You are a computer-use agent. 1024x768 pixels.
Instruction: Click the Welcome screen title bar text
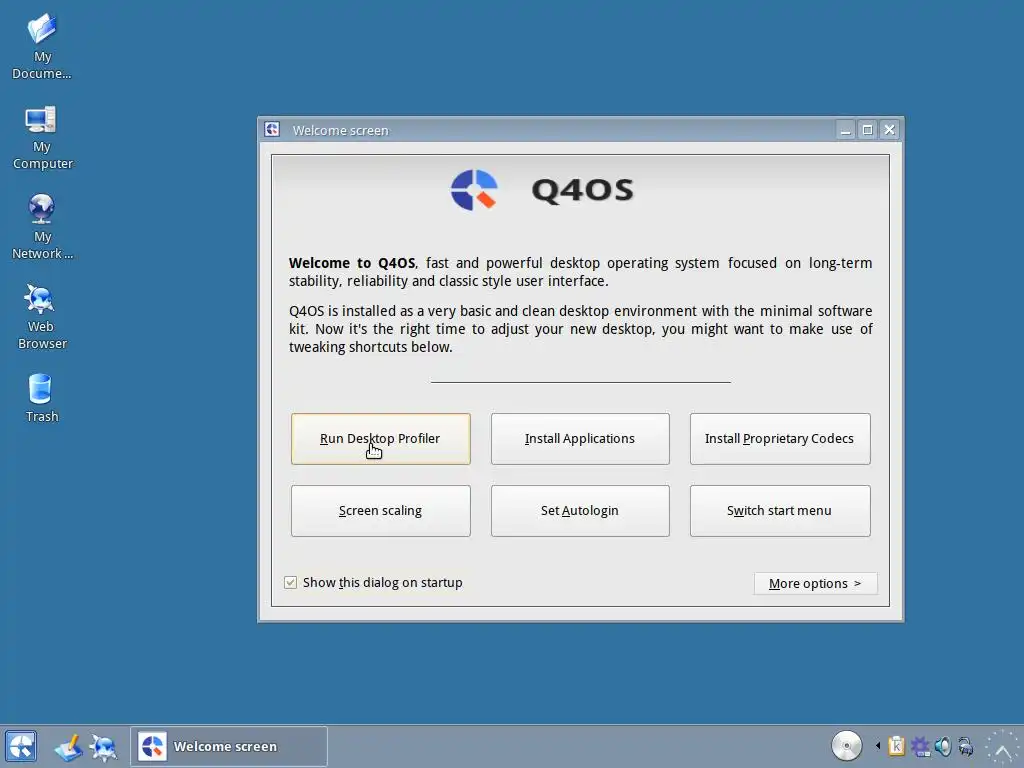340,131
